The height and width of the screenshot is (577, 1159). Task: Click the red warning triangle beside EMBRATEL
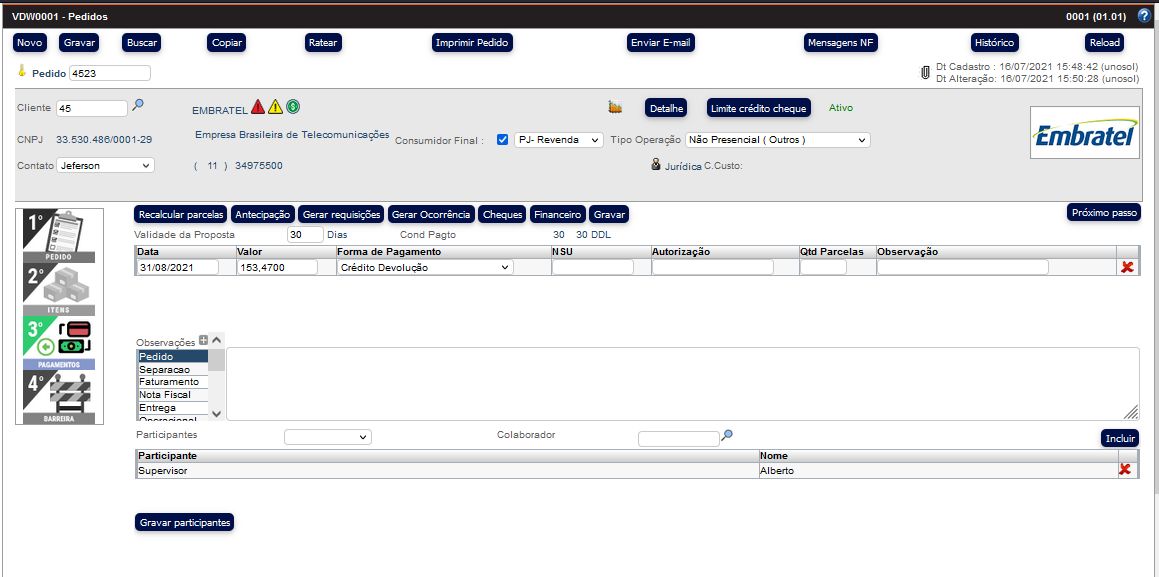258,107
